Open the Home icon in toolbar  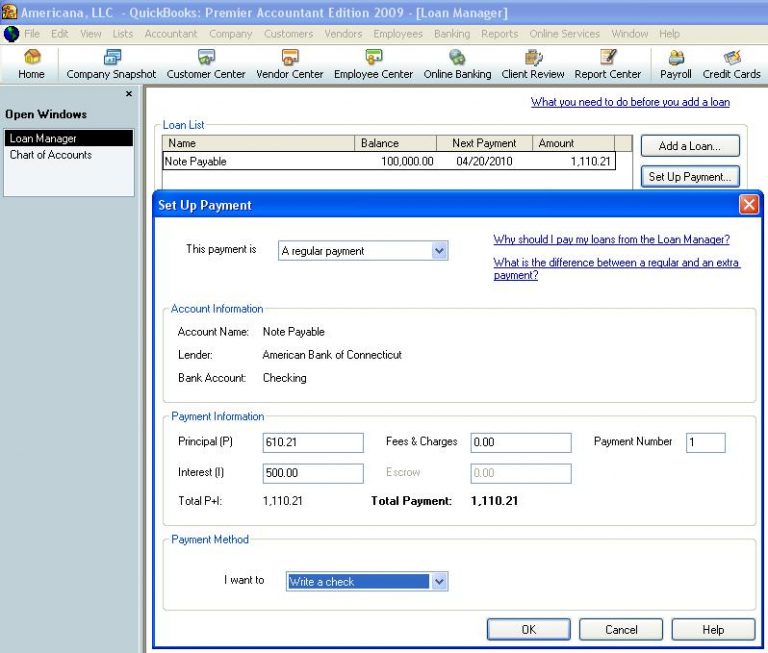click(x=31, y=65)
